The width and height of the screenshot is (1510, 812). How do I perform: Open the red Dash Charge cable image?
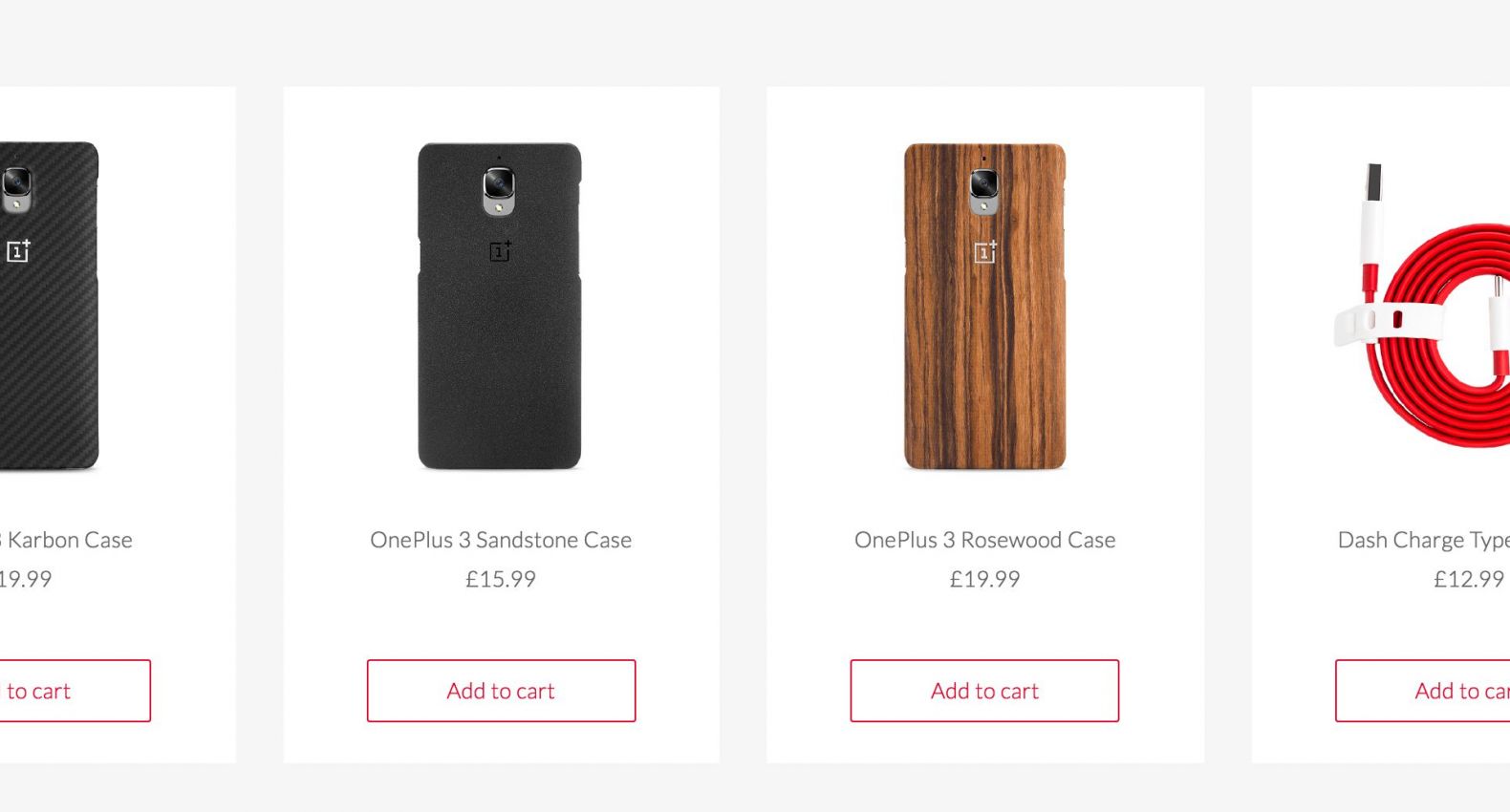pyautogui.click(x=1422, y=306)
